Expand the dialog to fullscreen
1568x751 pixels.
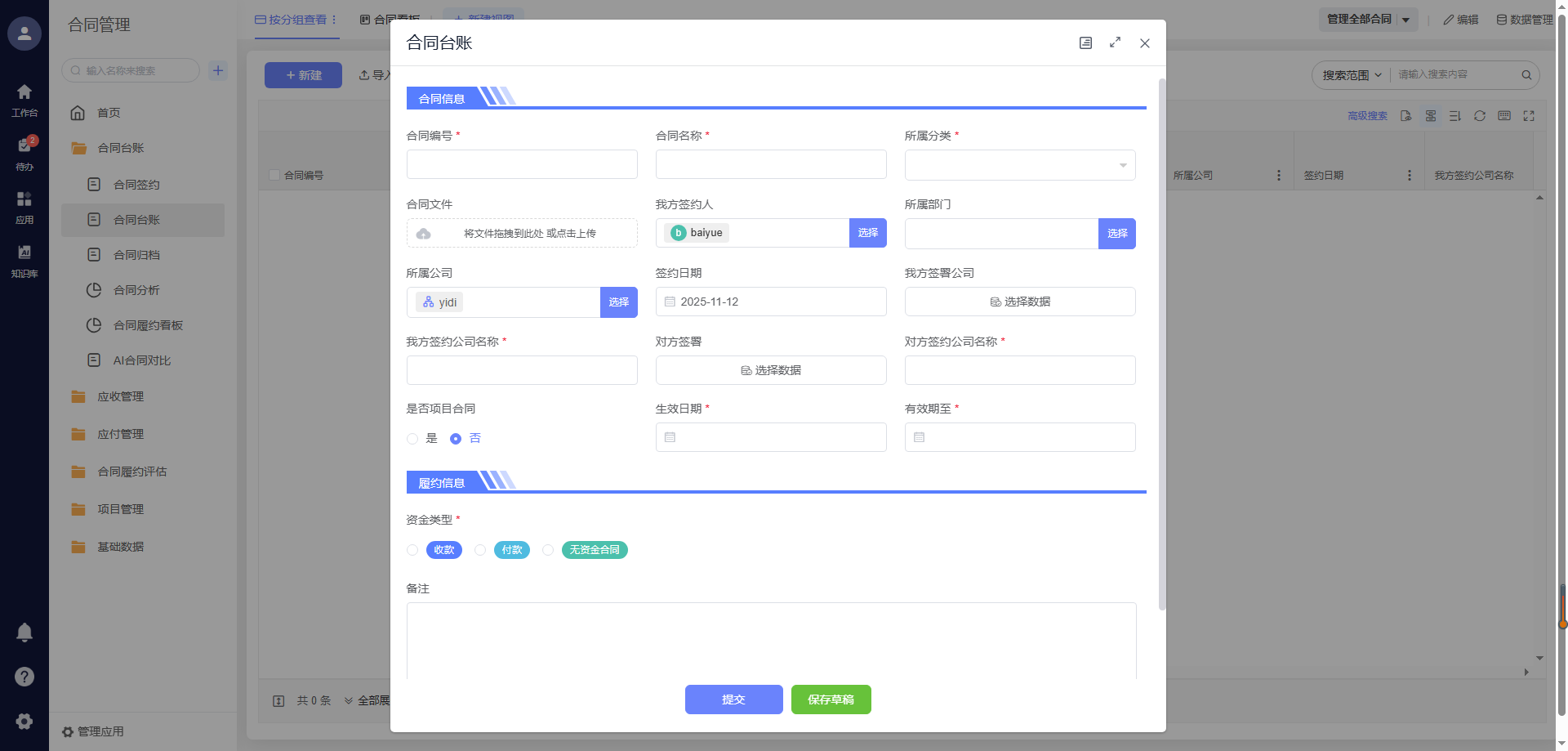coord(1115,42)
